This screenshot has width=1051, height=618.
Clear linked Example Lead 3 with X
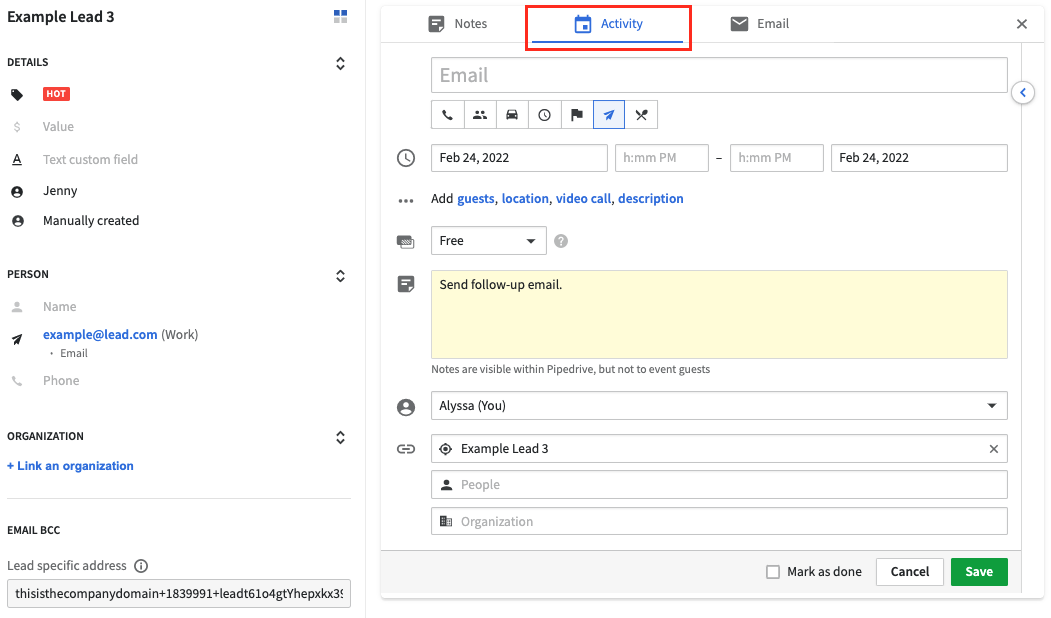click(x=994, y=449)
